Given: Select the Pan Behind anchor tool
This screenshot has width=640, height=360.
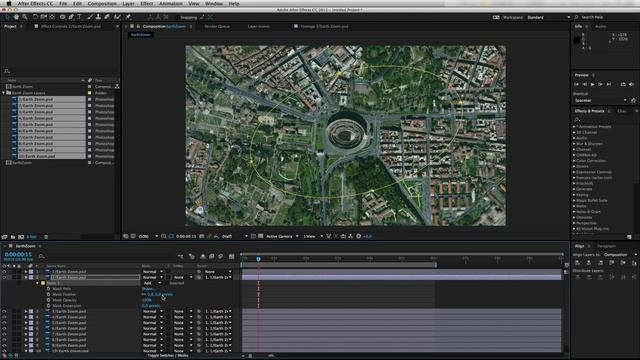Looking at the screenshot, I should [x=52, y=17].
